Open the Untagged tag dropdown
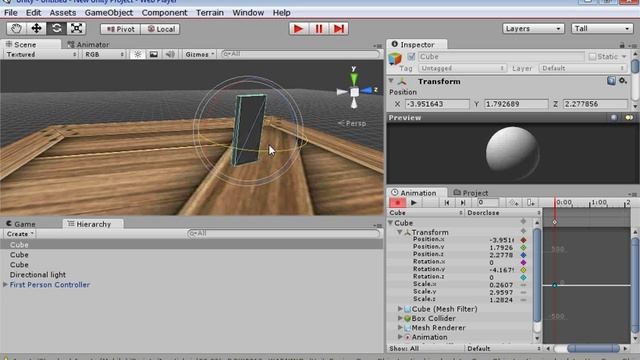This screenshot has width=640, height=360. [462, 68]
